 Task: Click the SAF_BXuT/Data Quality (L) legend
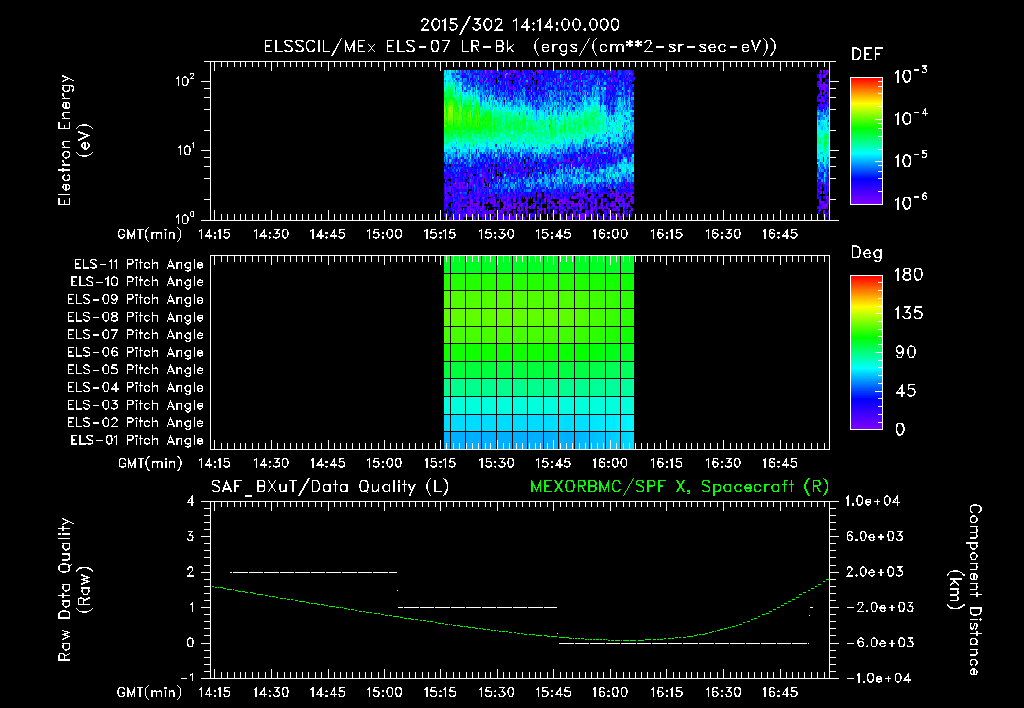coord(330,487)
